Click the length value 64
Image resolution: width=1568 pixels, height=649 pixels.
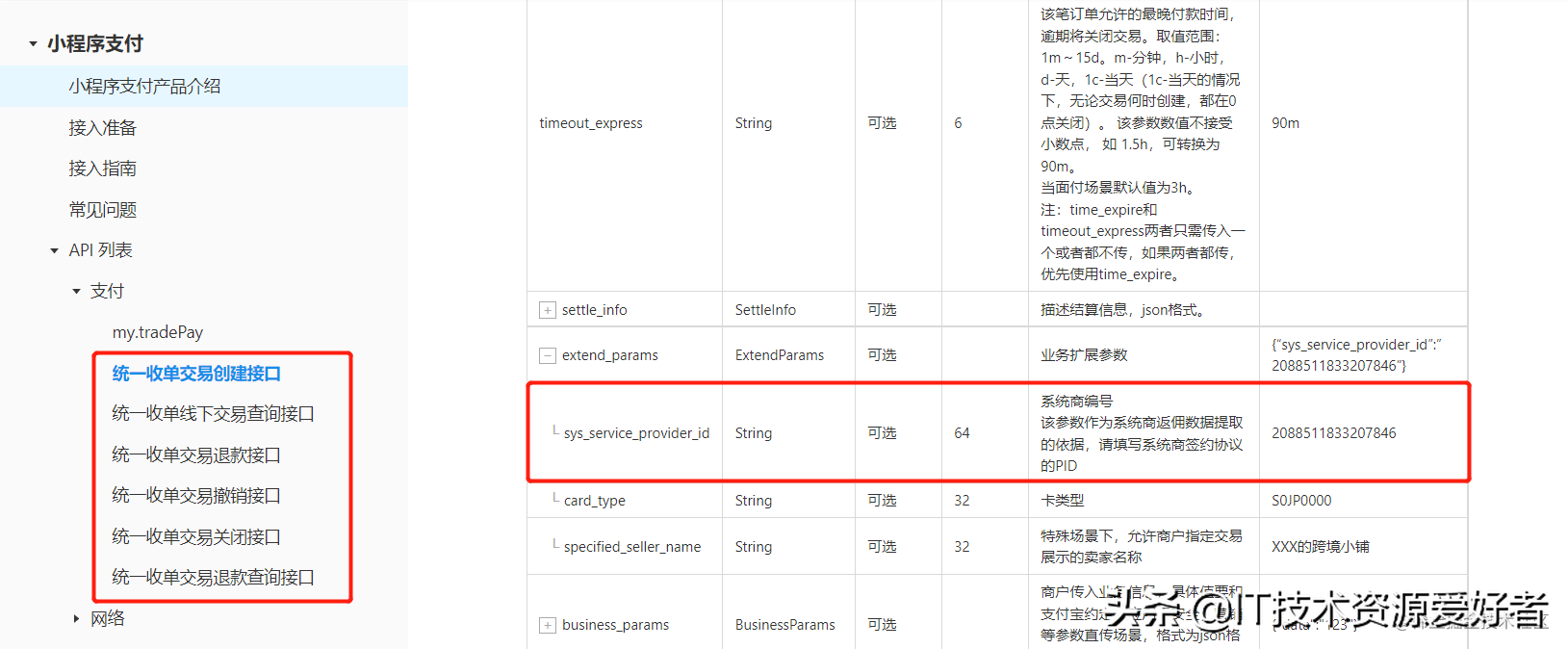(x=962, y=433)
